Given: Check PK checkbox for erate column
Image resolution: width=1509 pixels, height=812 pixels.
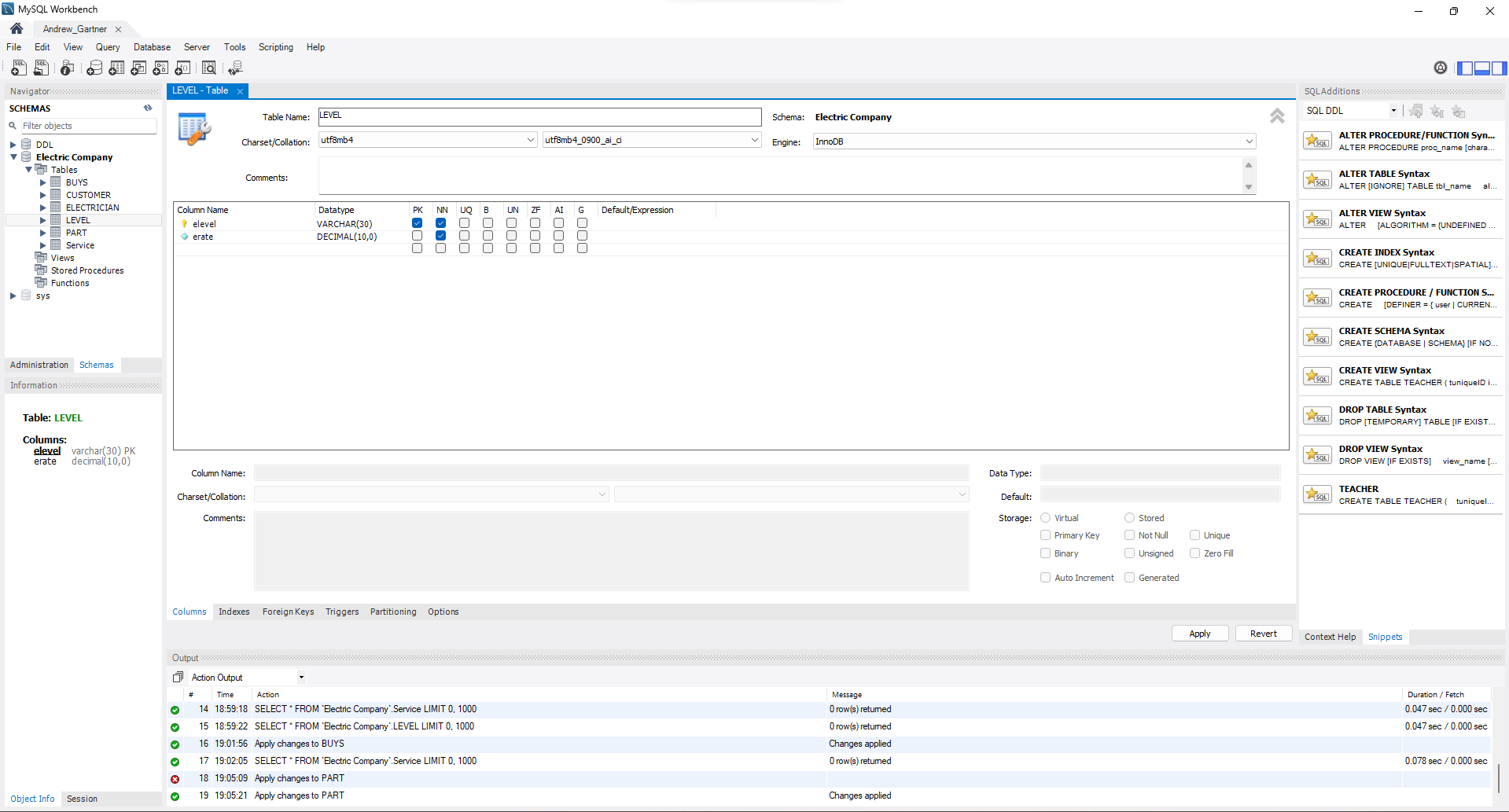Looking at the screenshot, I should (x=418, y=236).
